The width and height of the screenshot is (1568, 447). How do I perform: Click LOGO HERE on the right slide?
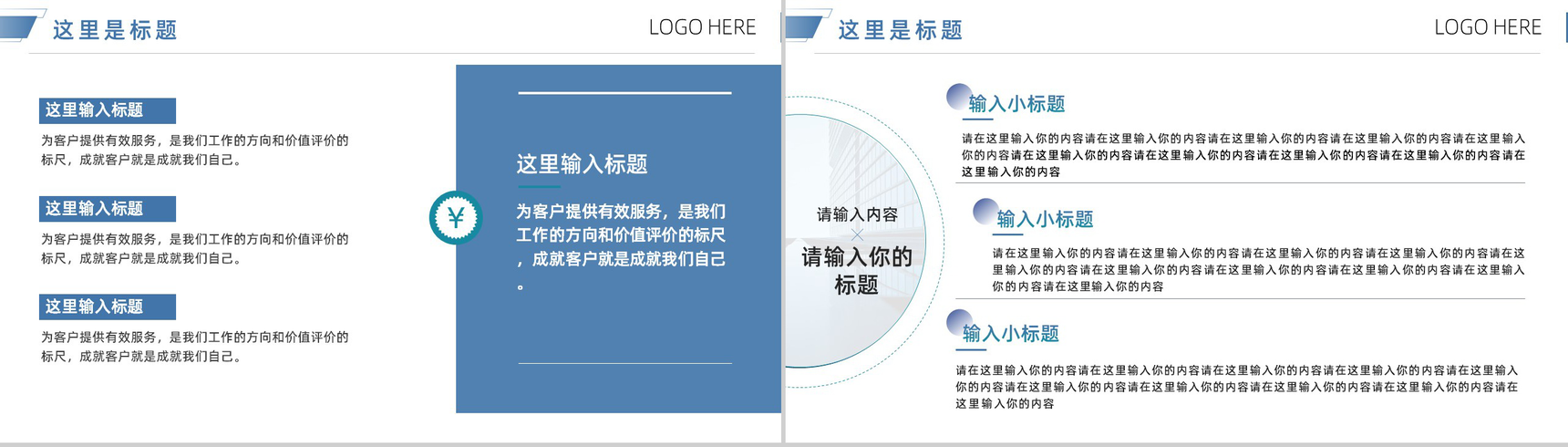coord(1488,27)
